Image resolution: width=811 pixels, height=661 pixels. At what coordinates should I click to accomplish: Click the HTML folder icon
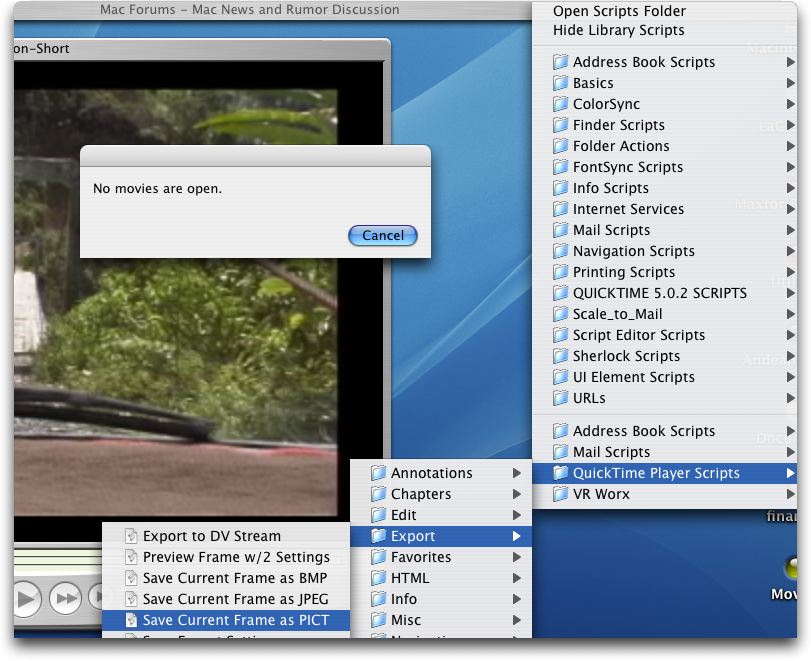coord(379,578)
